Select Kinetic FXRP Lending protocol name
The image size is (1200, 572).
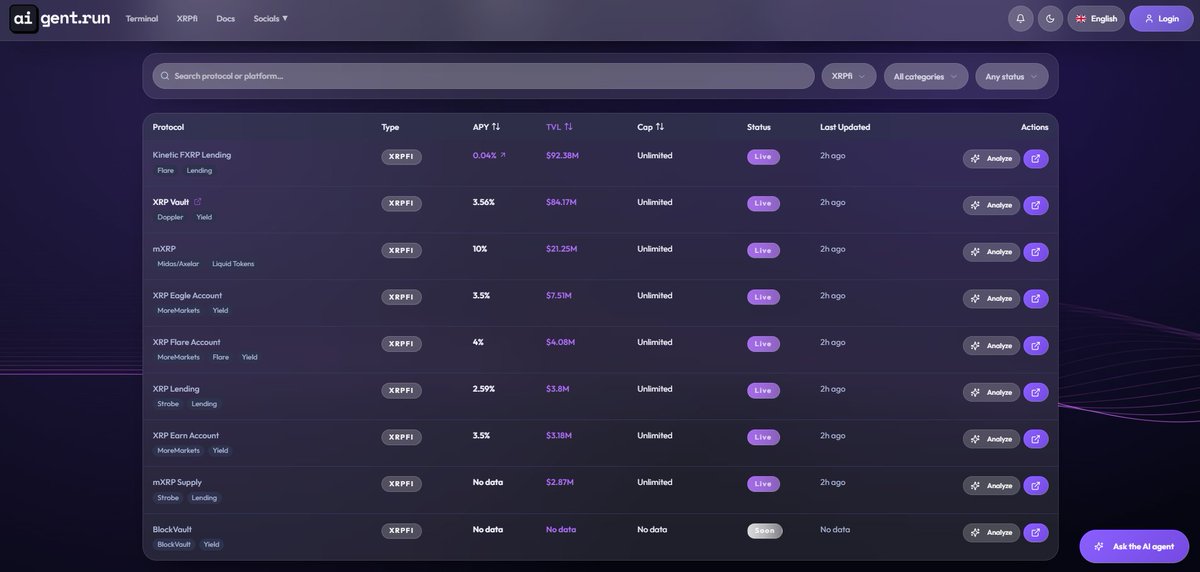point(192,155)
